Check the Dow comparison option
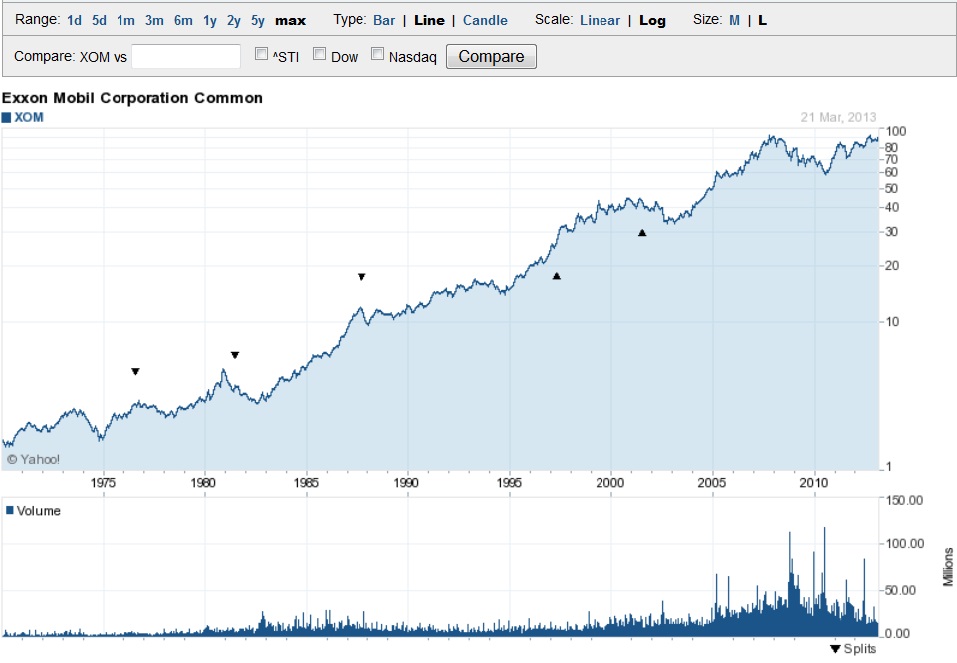The image size is (957, 663). point(317,53)
